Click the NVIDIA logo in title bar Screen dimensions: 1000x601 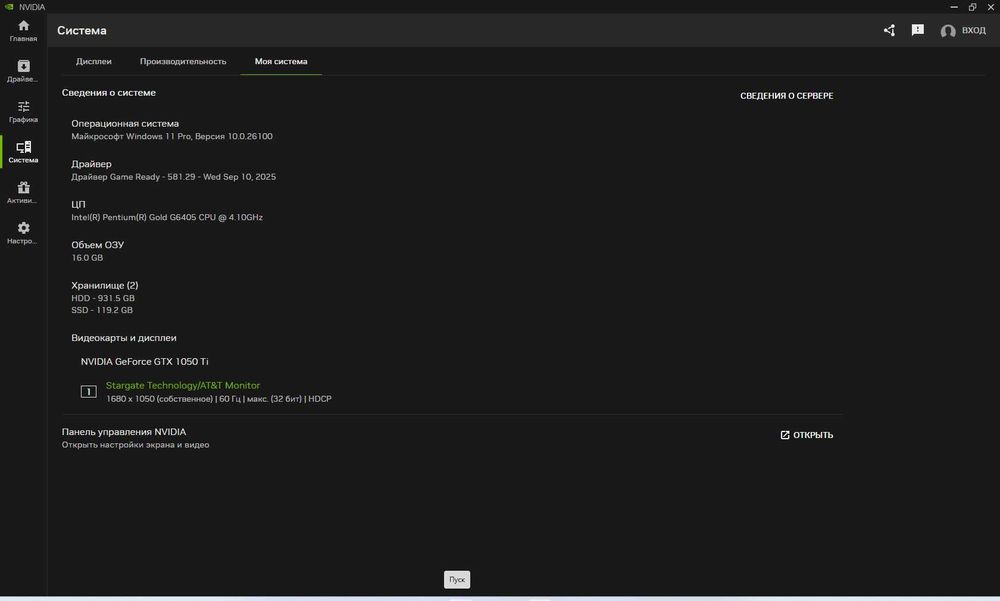click(9, 6)
